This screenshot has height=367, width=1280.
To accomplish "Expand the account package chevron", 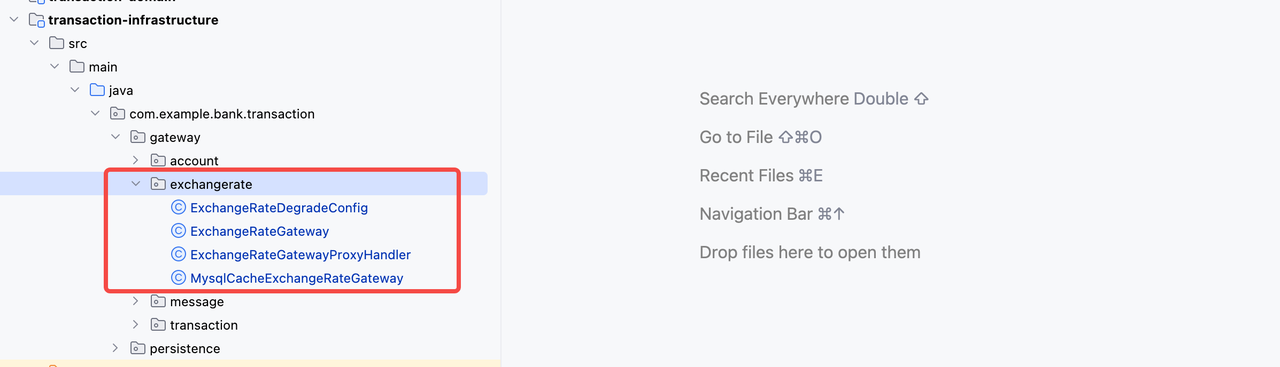I will 136,160.
